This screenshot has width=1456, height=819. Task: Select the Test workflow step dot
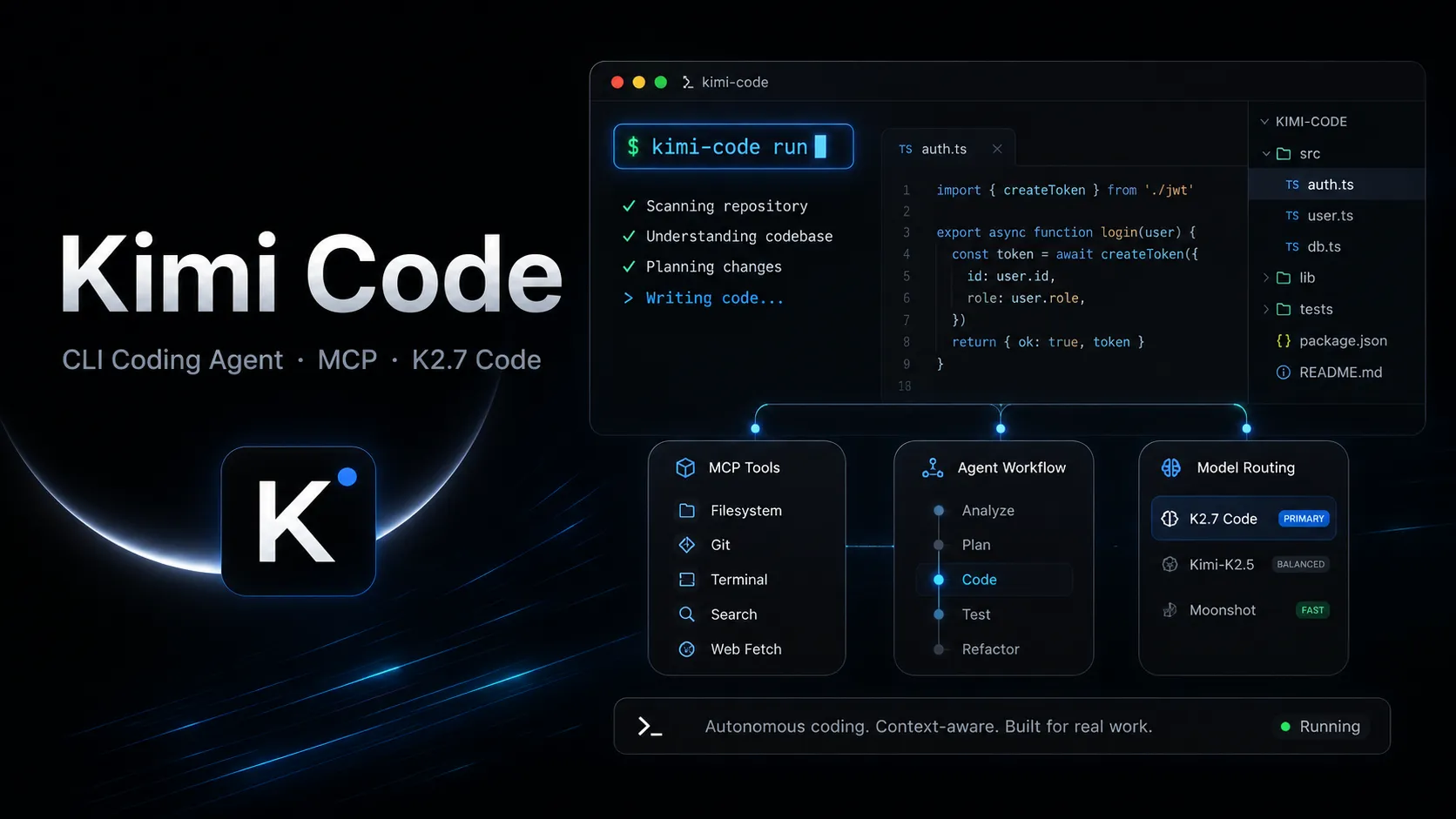point(939,614)
